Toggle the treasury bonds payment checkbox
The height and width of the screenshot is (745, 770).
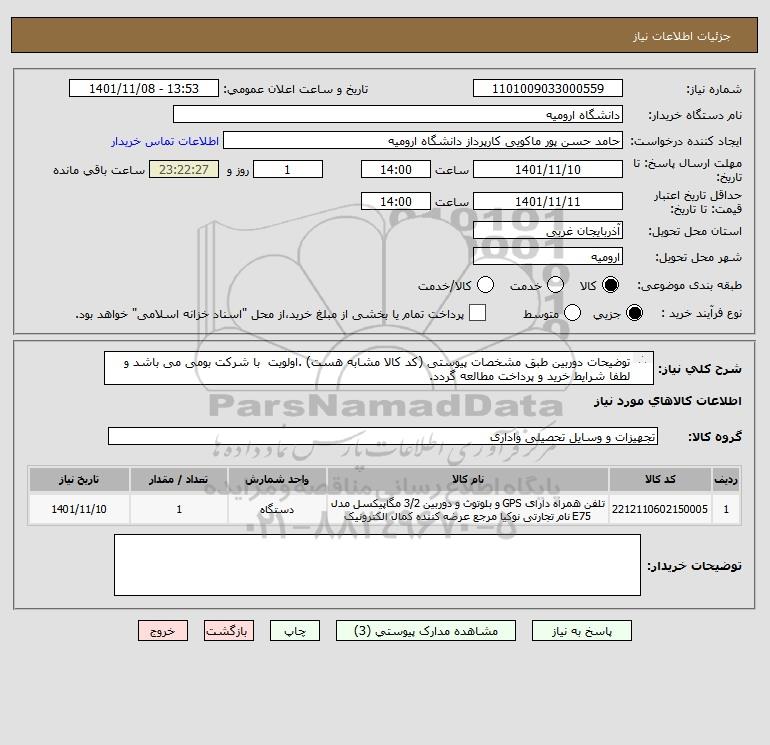tap(477, 313)
